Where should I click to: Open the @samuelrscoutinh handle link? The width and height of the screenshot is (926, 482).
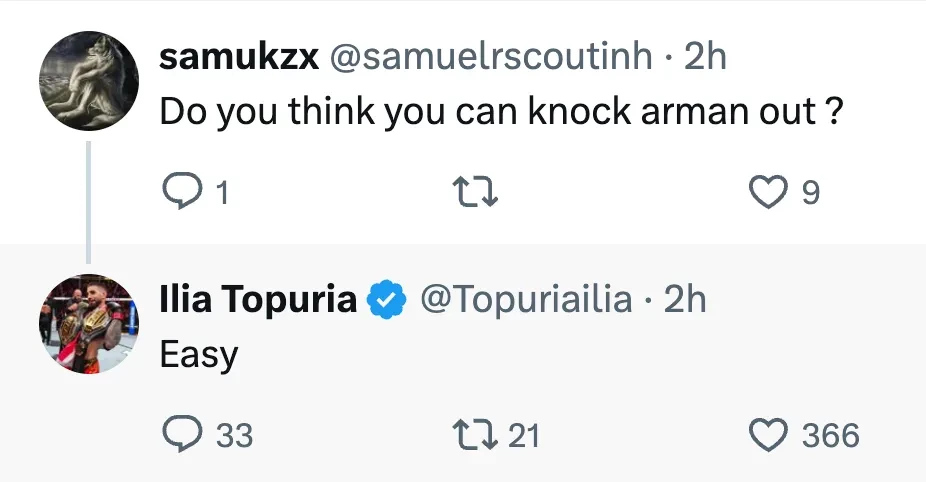coord(492,57)
